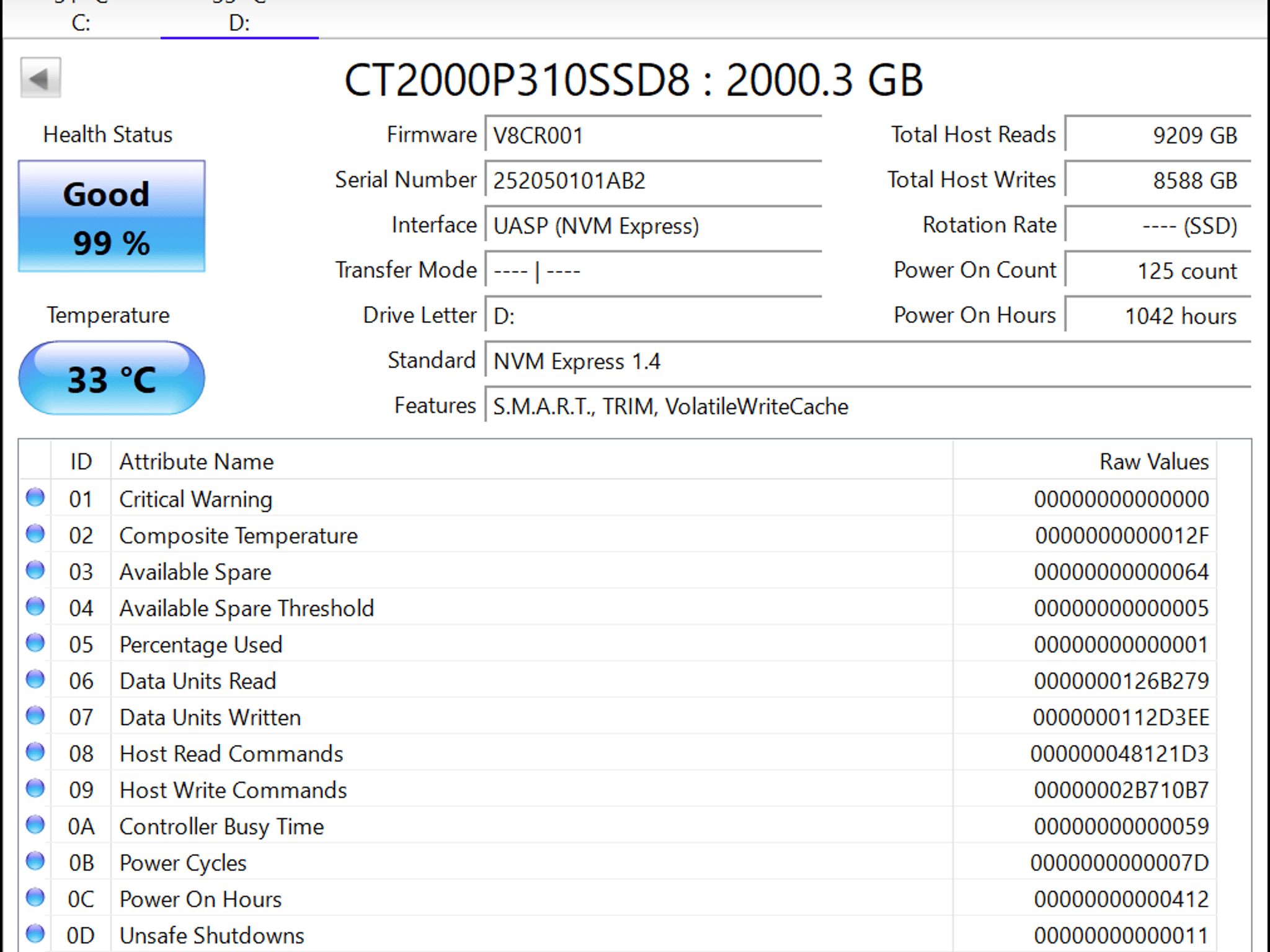
Task: Click the Serial Number field 252050101AB2
Action: point(654,180)
